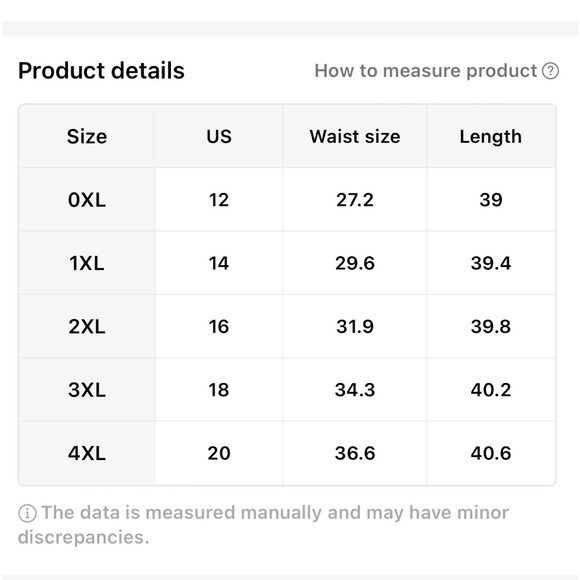Image resolution: width=580 pixels, height=580 pixels.
Task: Click the info icon beside disclaimer text
Action: (27, 513)
